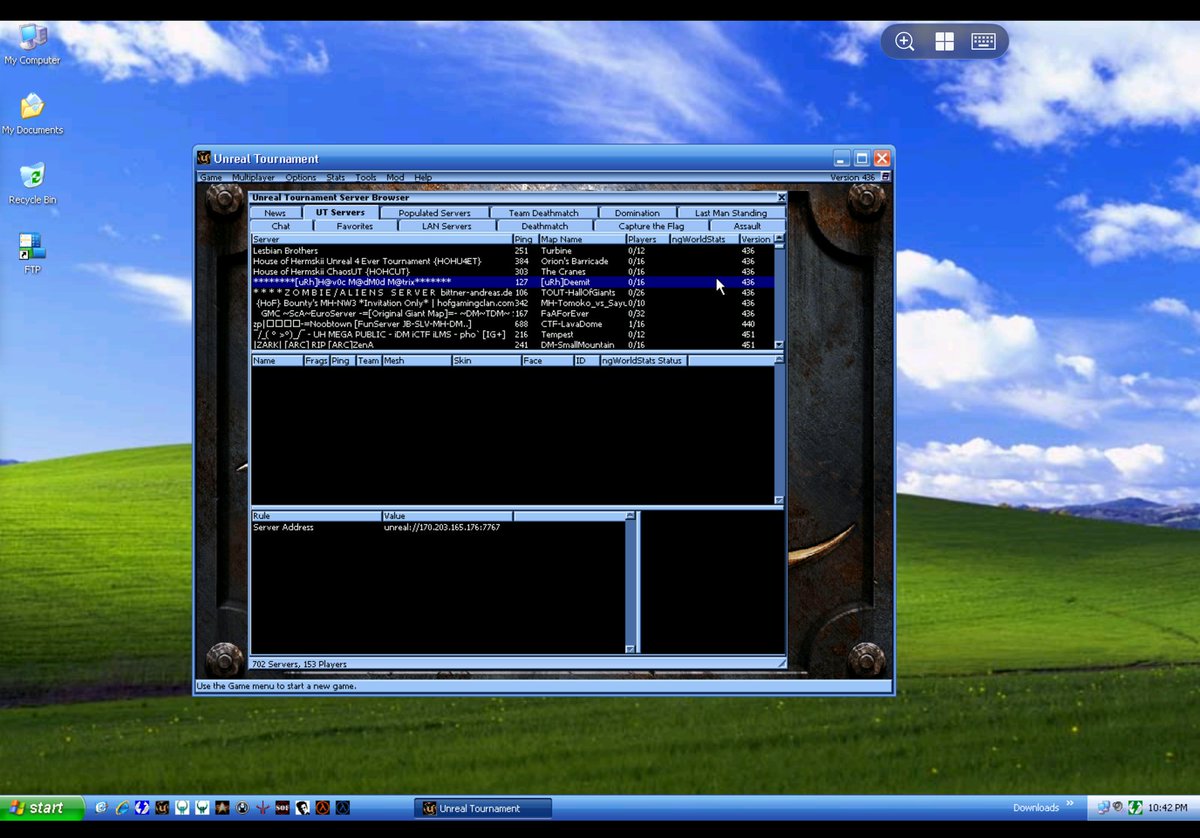This screenshot has width=1200, height=838.
Task: Select the Noobtown FunServer row
Action: (512, 324)
